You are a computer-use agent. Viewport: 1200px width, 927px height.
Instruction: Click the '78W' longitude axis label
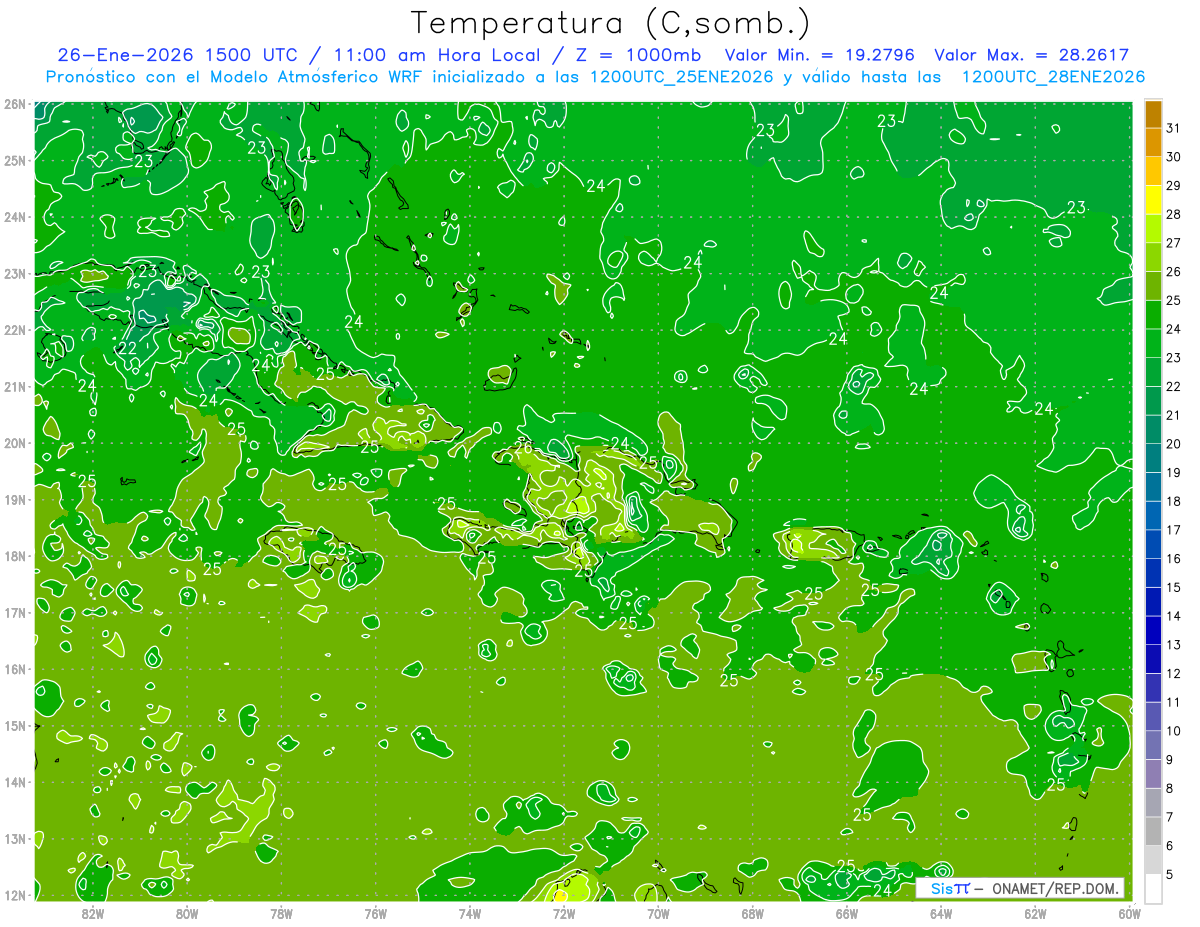(281, 913)
